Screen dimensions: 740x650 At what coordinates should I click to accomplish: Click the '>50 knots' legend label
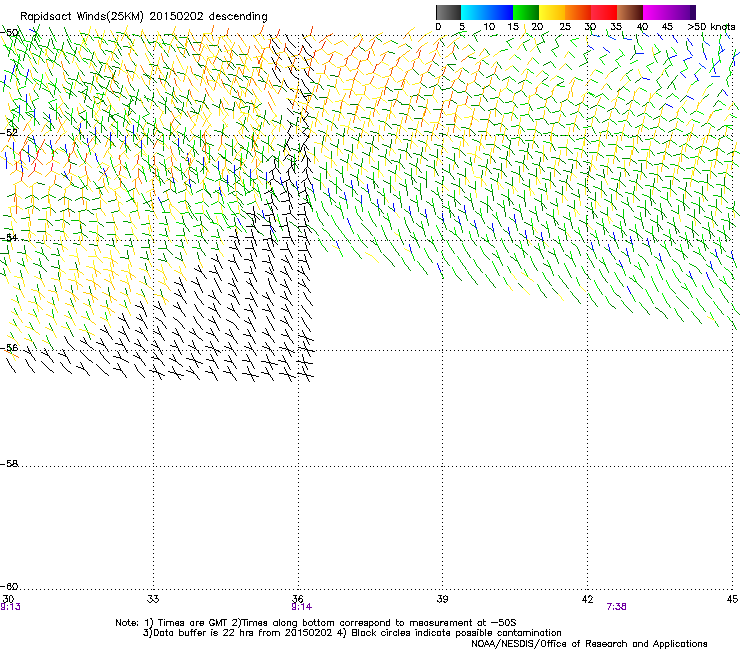tap(711, 27)
